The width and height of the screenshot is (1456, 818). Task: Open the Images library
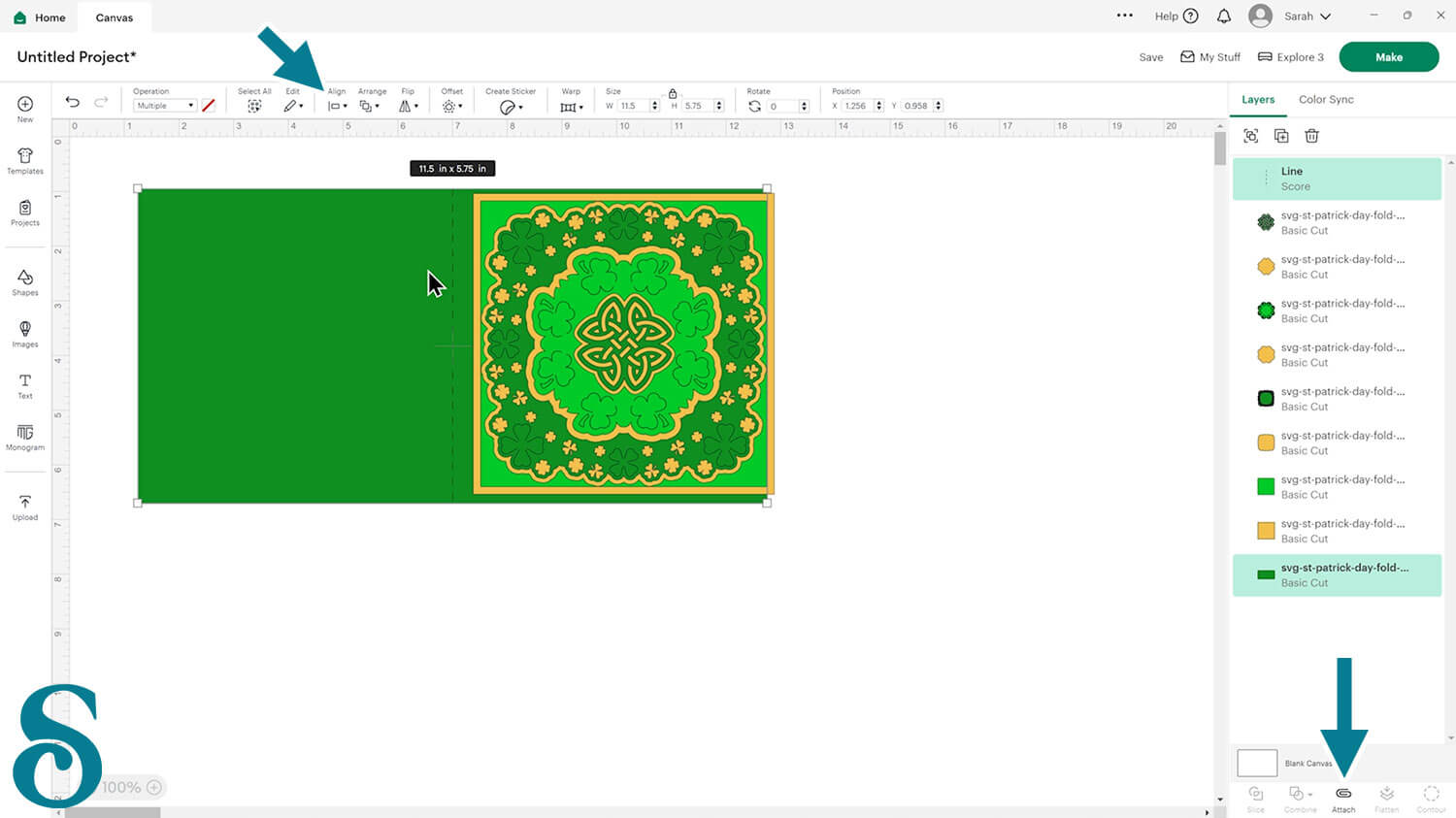(25, 334)
